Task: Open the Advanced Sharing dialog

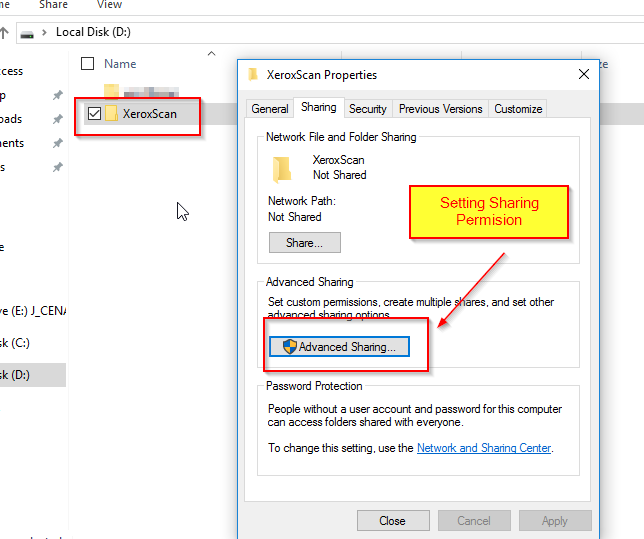Action: point(339,347)
